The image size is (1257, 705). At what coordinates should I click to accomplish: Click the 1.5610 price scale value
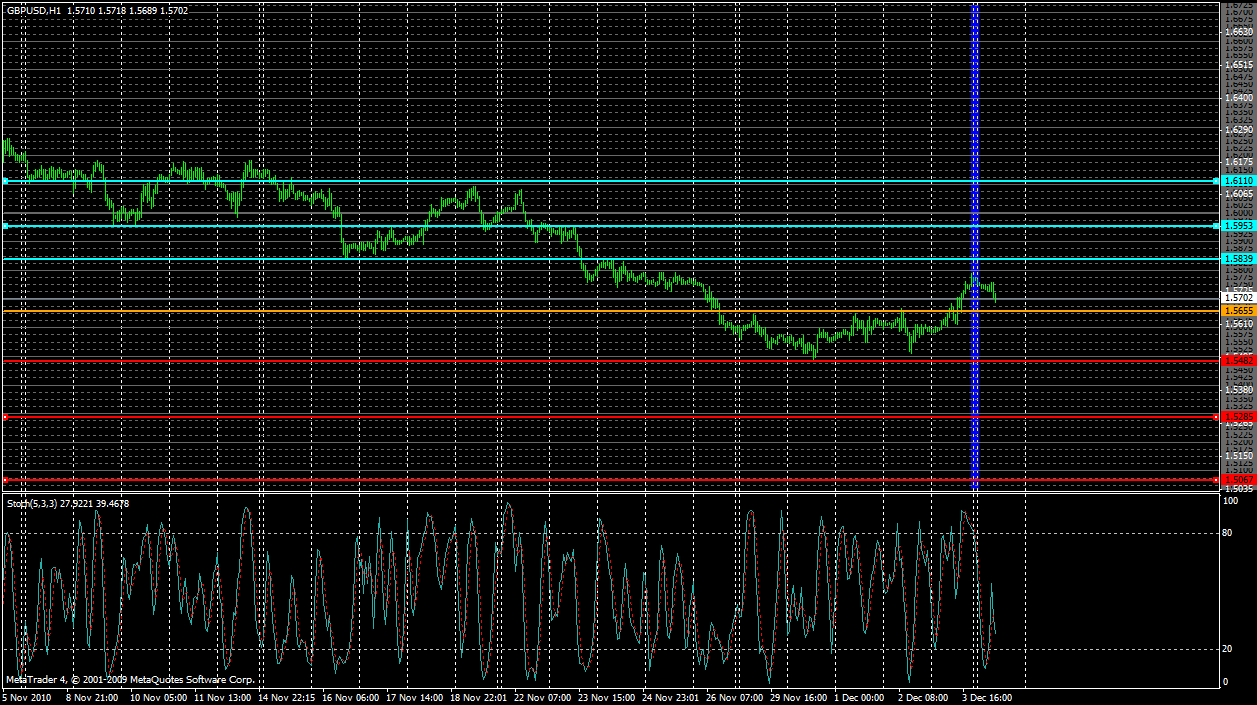[1239, 325]
